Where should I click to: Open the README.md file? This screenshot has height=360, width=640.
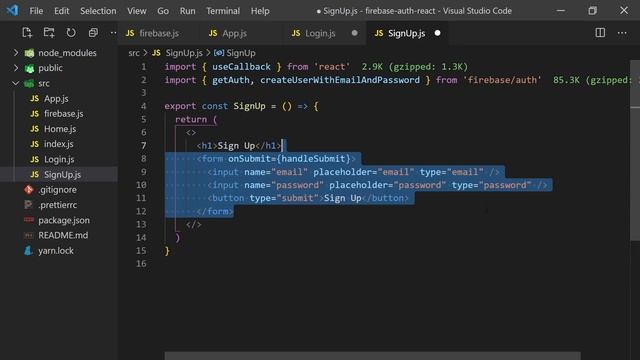59,235
